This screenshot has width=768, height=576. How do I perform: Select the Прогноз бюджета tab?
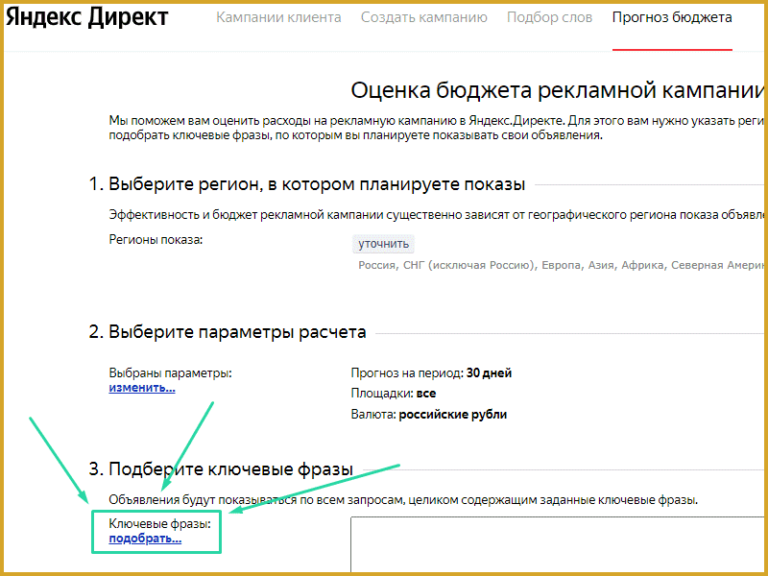672,17
